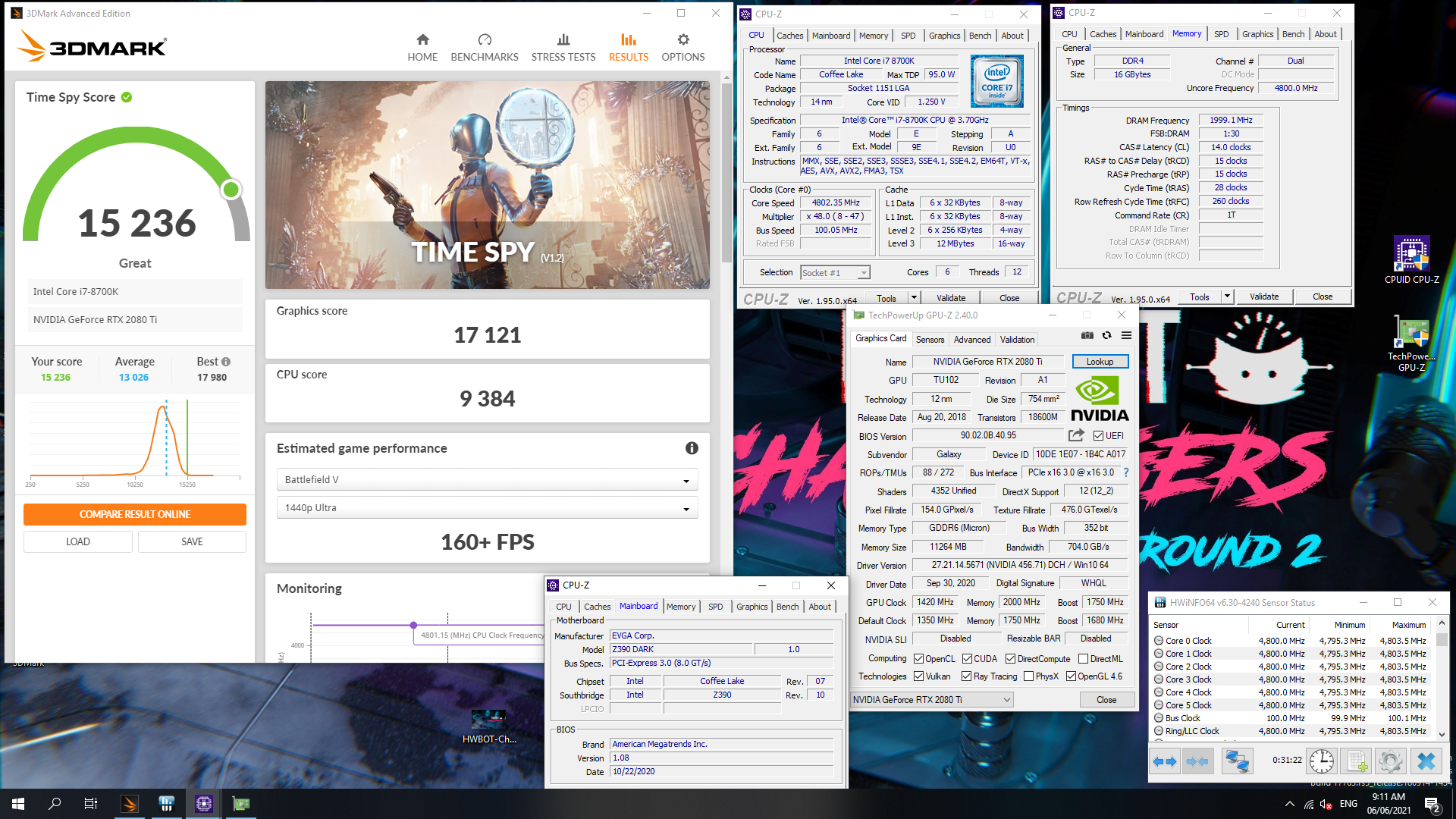Viewport: 1456px width, 819px height.
Task: Toggle the DirectCompute checkbox in GPU-Z
Action: [x=1010, y=658]
